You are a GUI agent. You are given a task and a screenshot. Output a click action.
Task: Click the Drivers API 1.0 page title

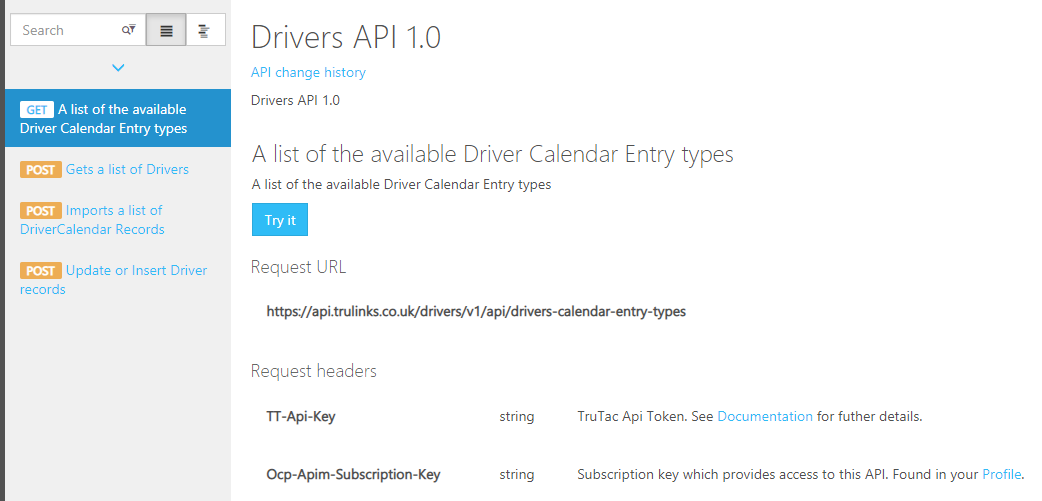(346, 37)
